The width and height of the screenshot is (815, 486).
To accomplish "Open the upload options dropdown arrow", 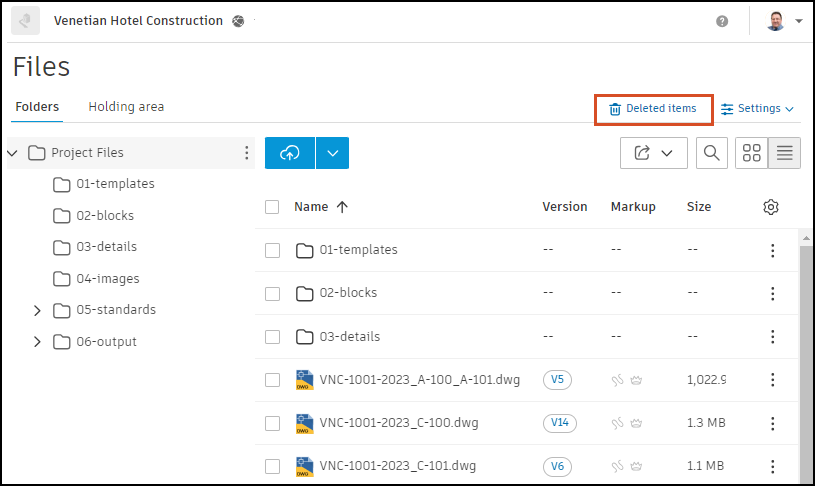I will 332,153.
